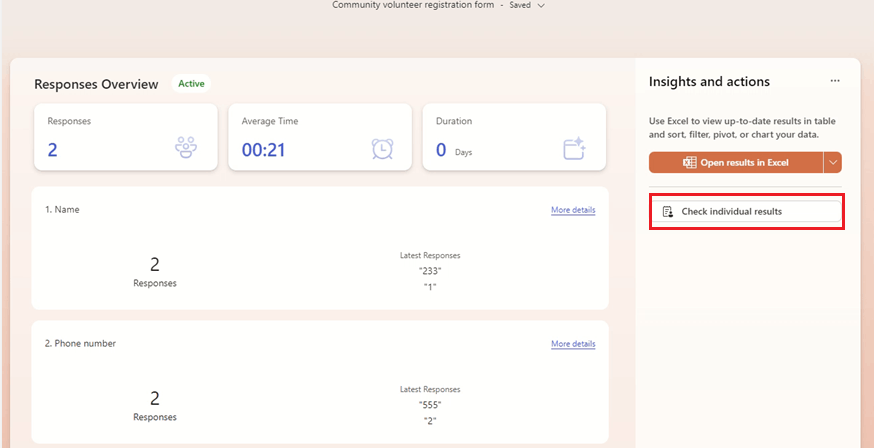
Task: Click the Duration calendar sparkle icon
Action: [x=574, y=149]
